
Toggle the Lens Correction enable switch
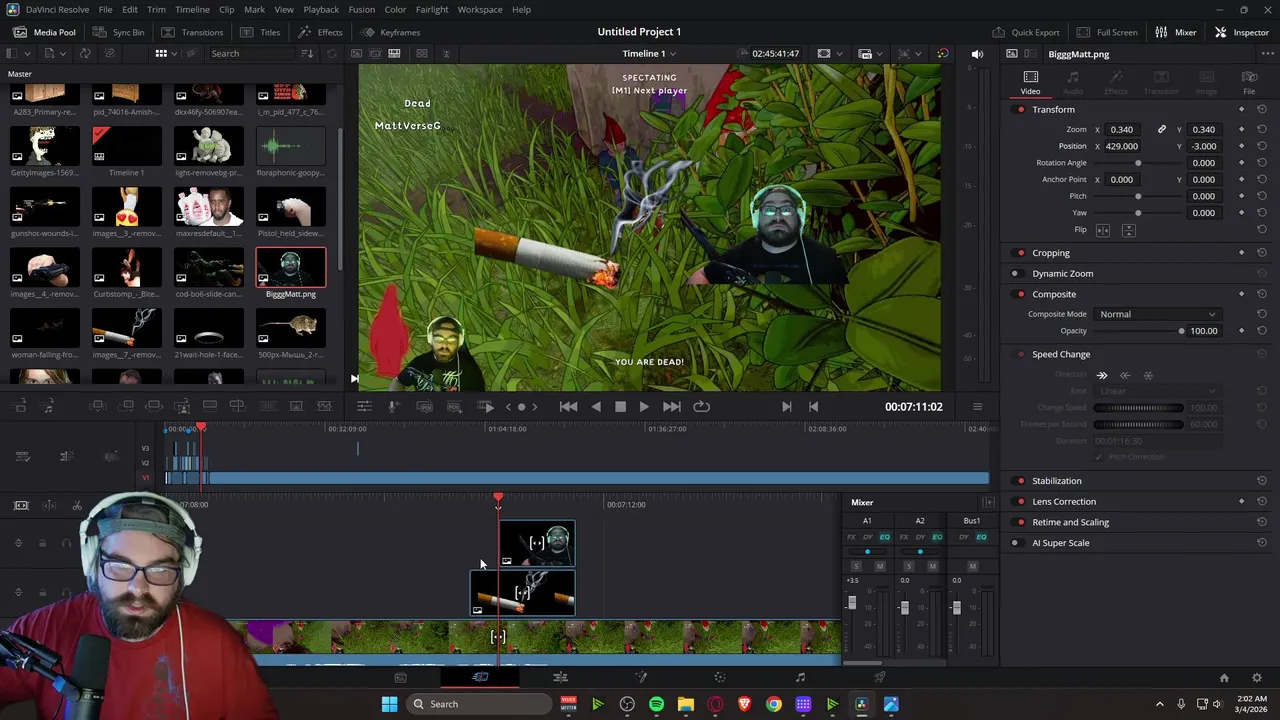[x=1020, y=502]
